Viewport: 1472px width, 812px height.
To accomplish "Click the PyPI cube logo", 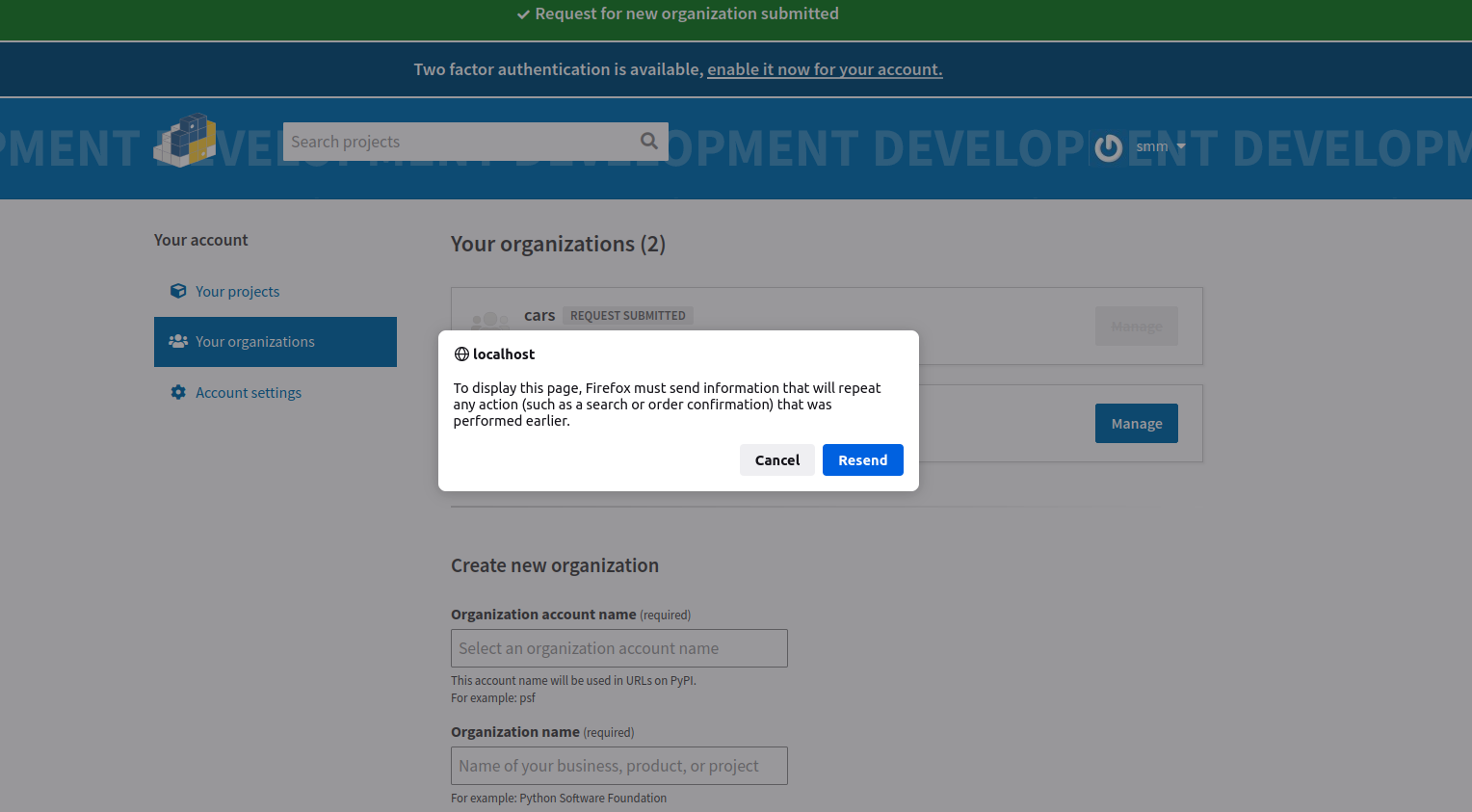I will [x=185, y=141].
